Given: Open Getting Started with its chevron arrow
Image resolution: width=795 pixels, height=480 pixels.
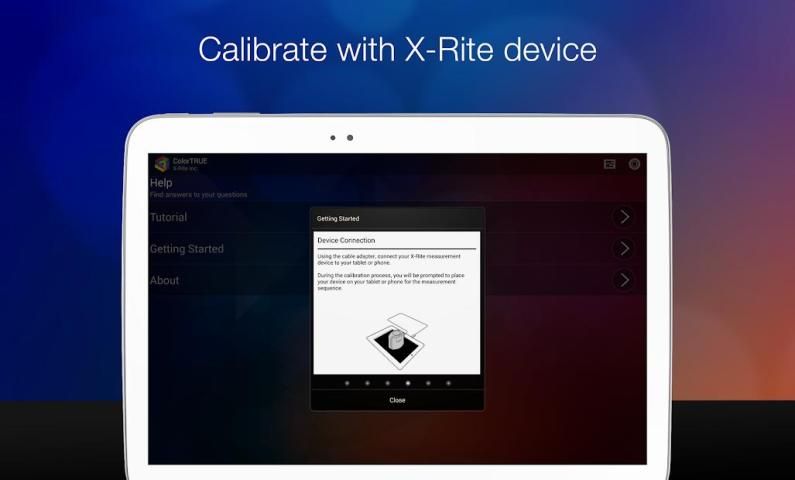Looking at the screenshot, I should tap(624, 248).
